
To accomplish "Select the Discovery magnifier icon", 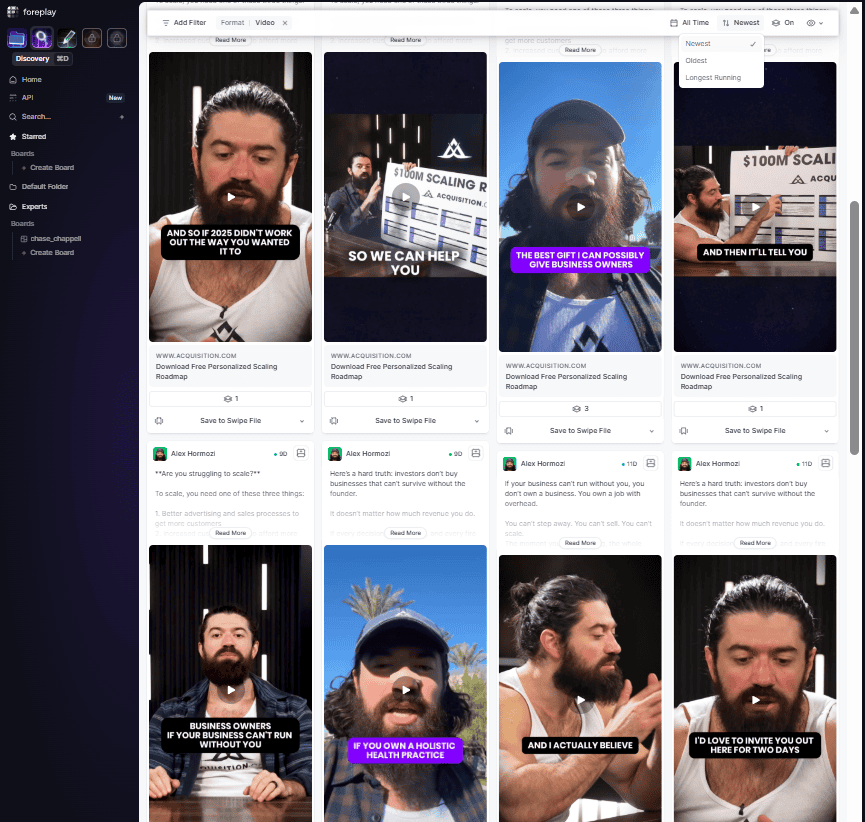I will 42,38.
